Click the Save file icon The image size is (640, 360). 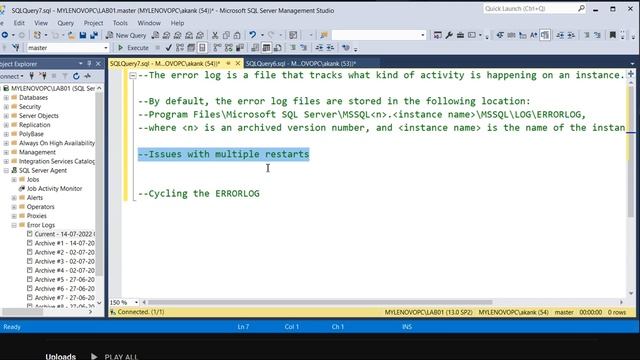pos(83,36)
